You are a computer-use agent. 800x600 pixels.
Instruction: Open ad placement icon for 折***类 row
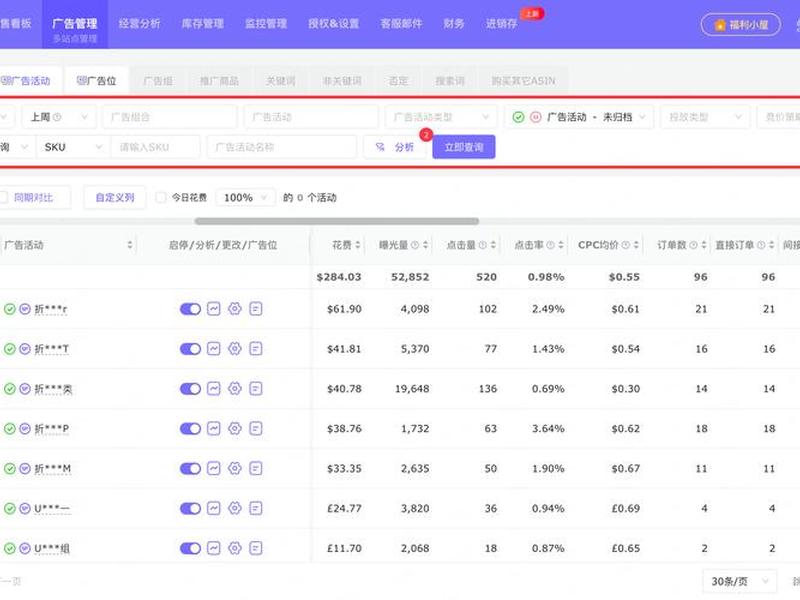tap(256, 389)
